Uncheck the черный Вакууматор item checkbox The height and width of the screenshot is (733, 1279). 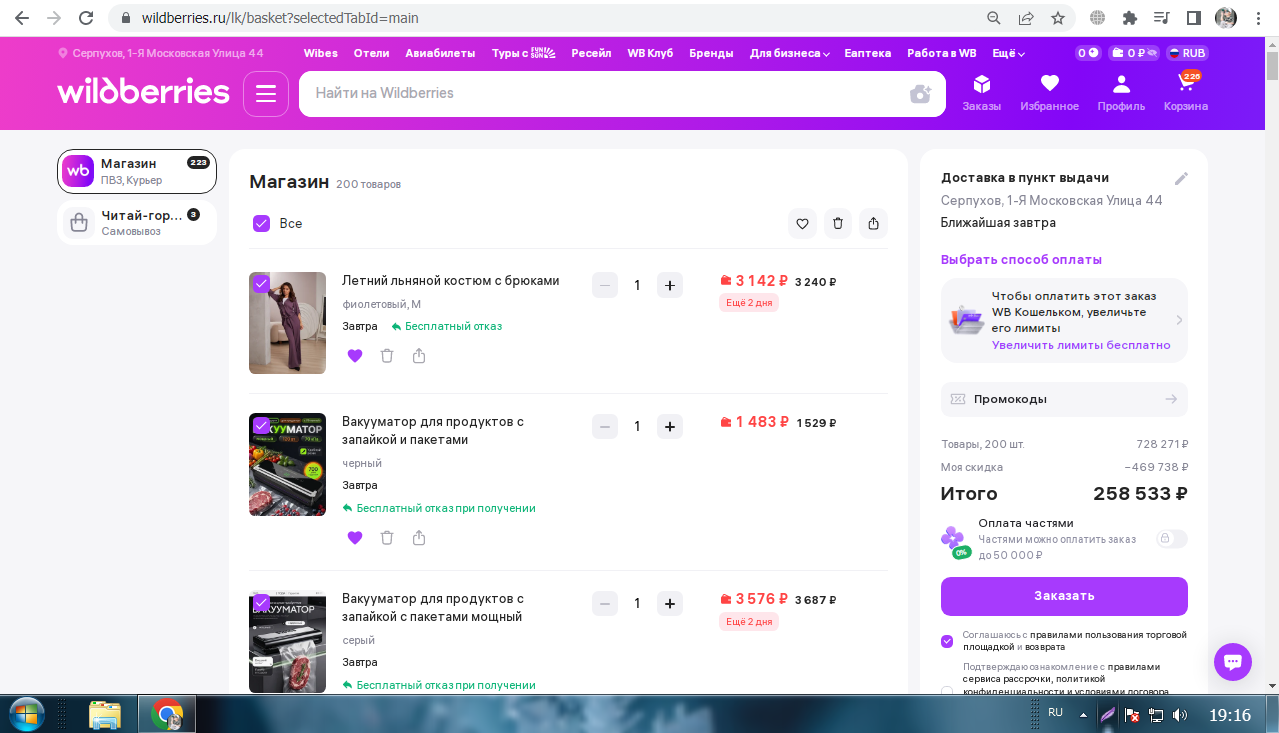[261, 426]
